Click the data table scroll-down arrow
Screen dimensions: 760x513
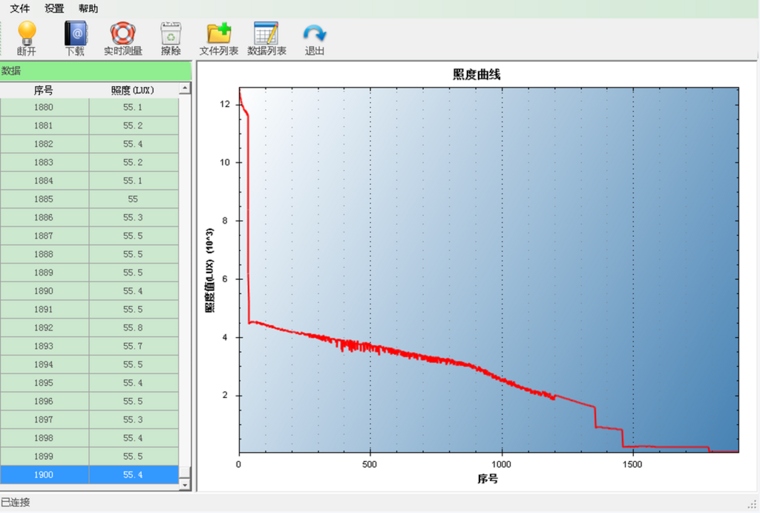[x=184, y=484]
